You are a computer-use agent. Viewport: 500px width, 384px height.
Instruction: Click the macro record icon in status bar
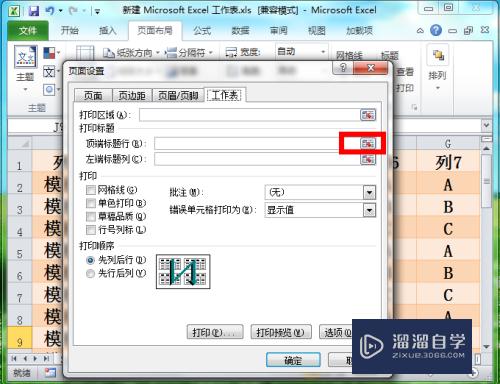pos(50,373)
